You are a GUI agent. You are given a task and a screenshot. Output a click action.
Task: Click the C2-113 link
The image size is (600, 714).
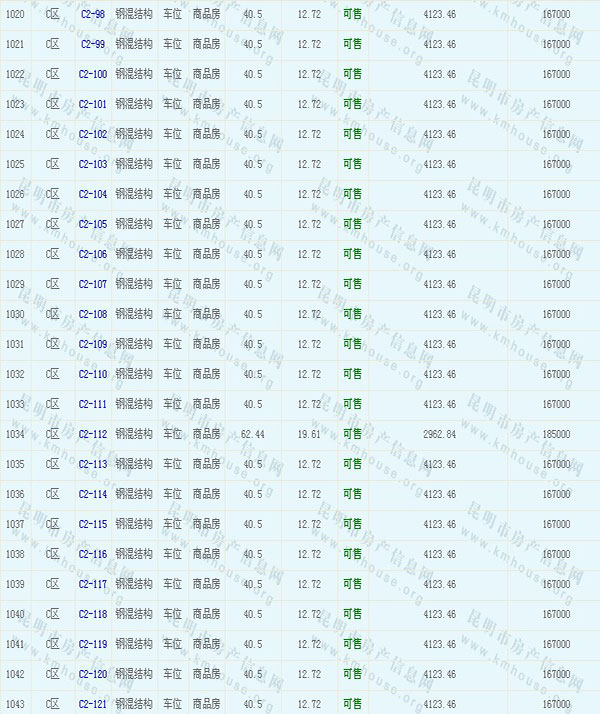(x=92, y=464)
